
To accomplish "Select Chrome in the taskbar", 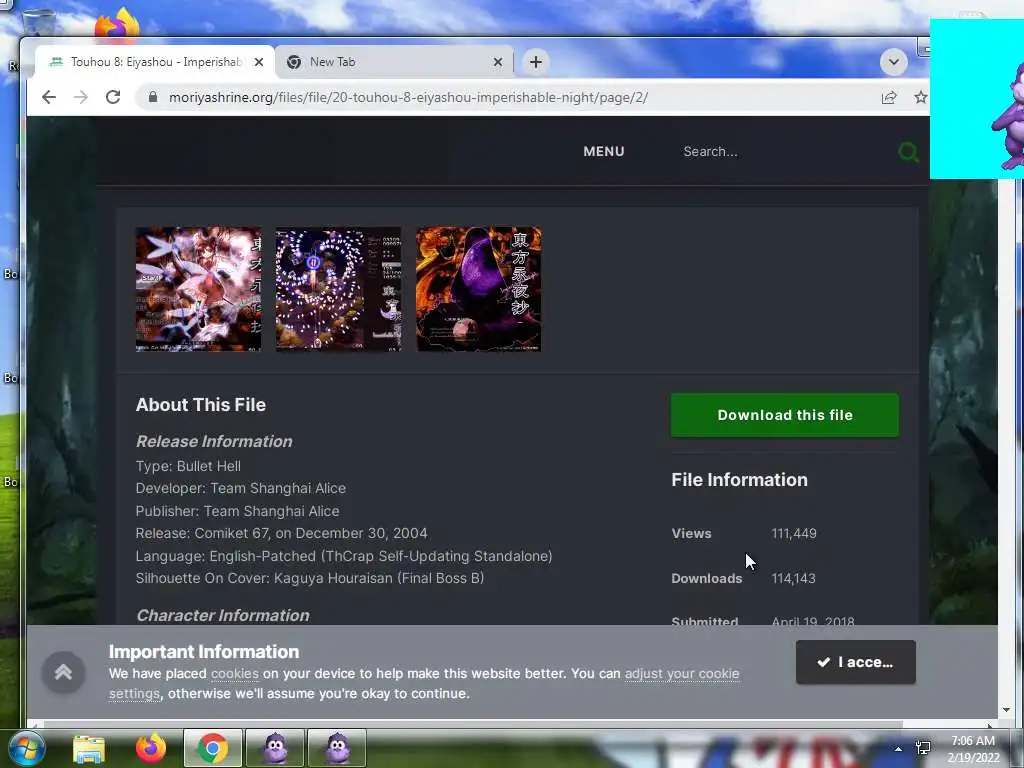I will tap(212, 748).
